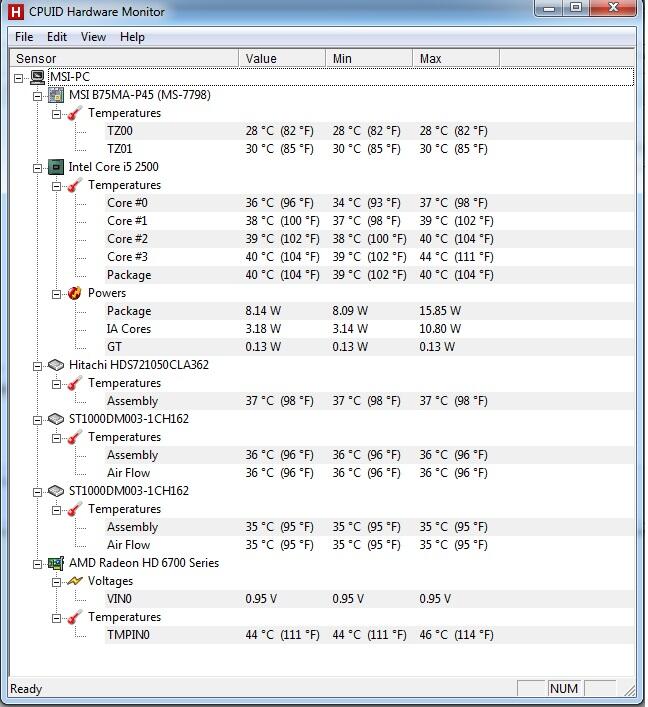Collapse the Hitachi HDS721050CLA362 node

[38, 366]
